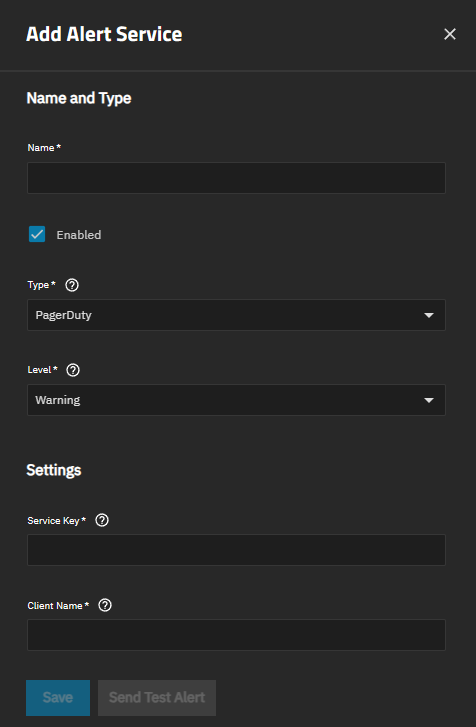Click the Client Name help question icon

pyautogui.click(x=105, y=605)
